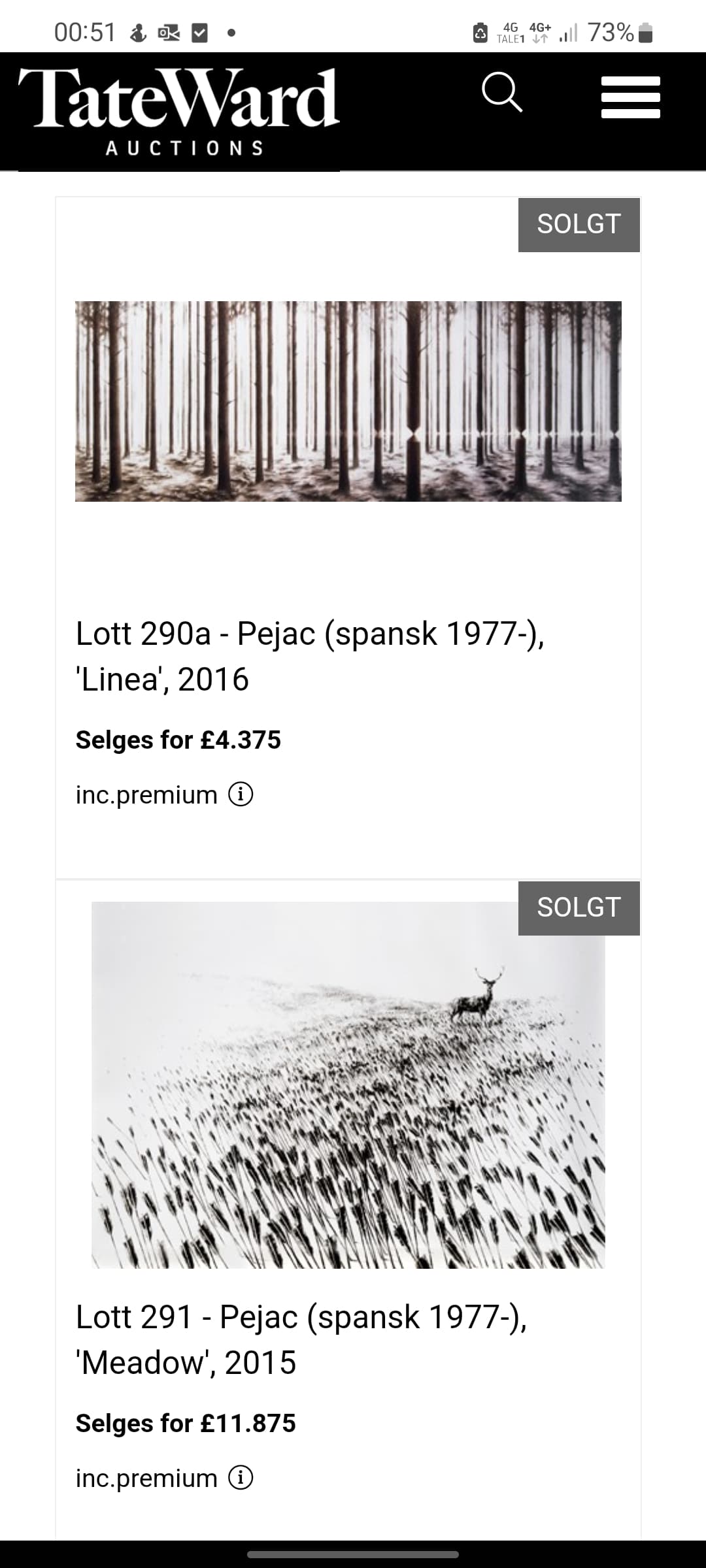The width and height of the screenshot is (706, 1568).
Task: Tap the Outlook notification icon in status bar
Action: [169, 33]
